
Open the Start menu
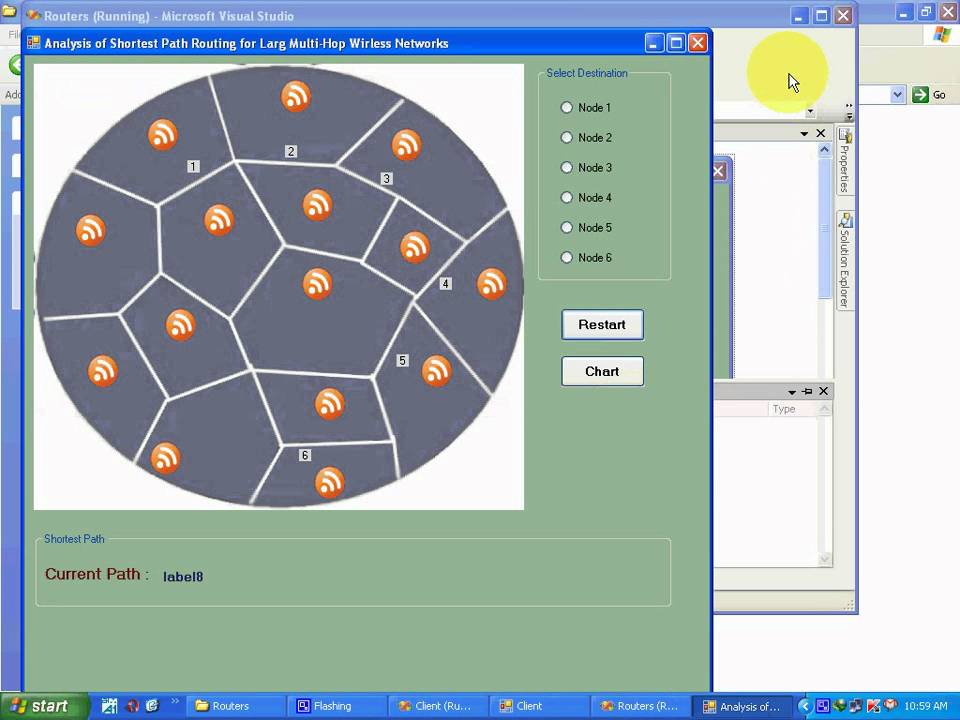click(44, 707)
